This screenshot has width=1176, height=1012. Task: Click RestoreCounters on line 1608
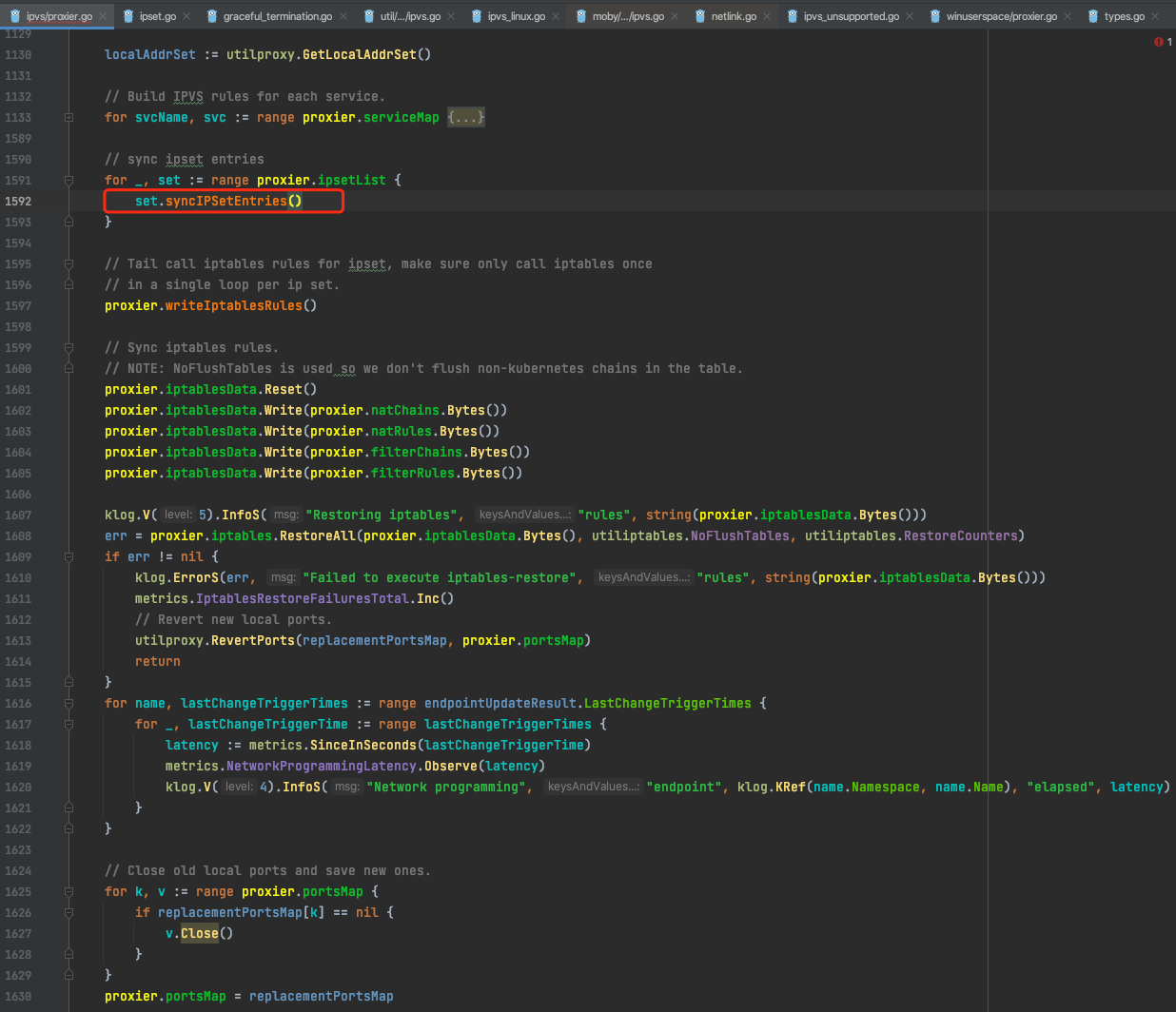(961, 536)
